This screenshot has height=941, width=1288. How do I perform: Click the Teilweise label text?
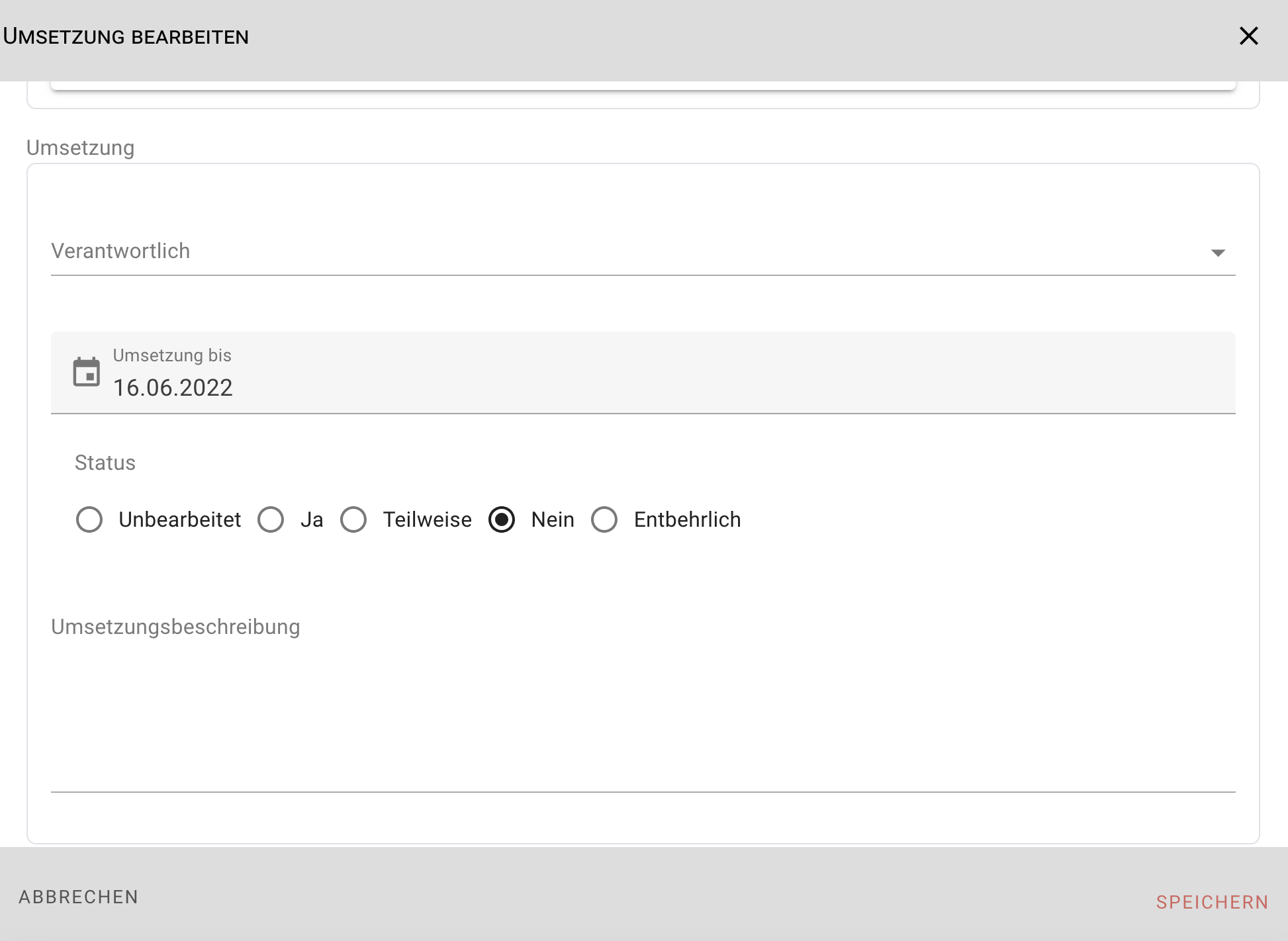coord(427,519)
